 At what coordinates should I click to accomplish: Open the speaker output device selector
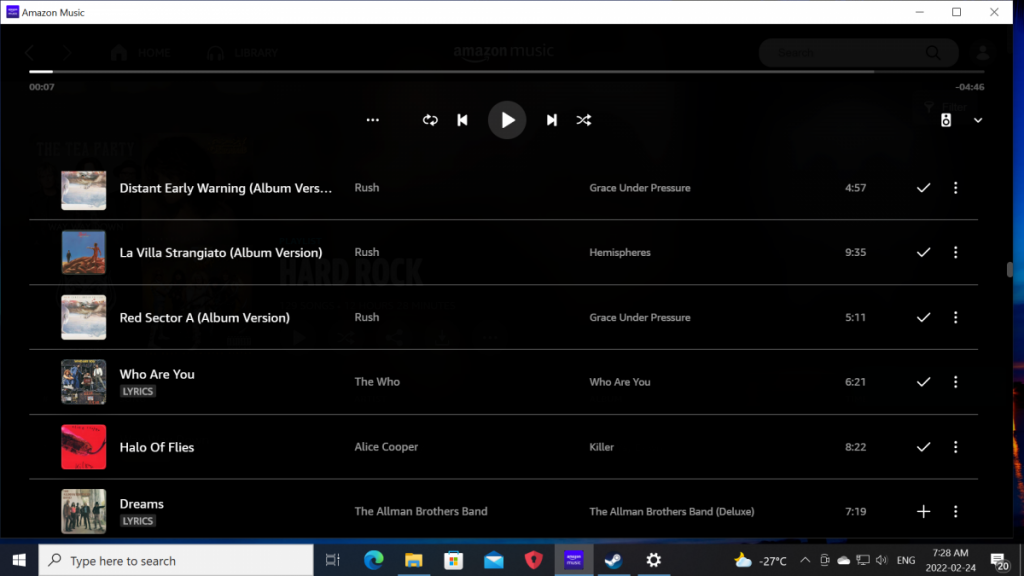coord(946,120)
